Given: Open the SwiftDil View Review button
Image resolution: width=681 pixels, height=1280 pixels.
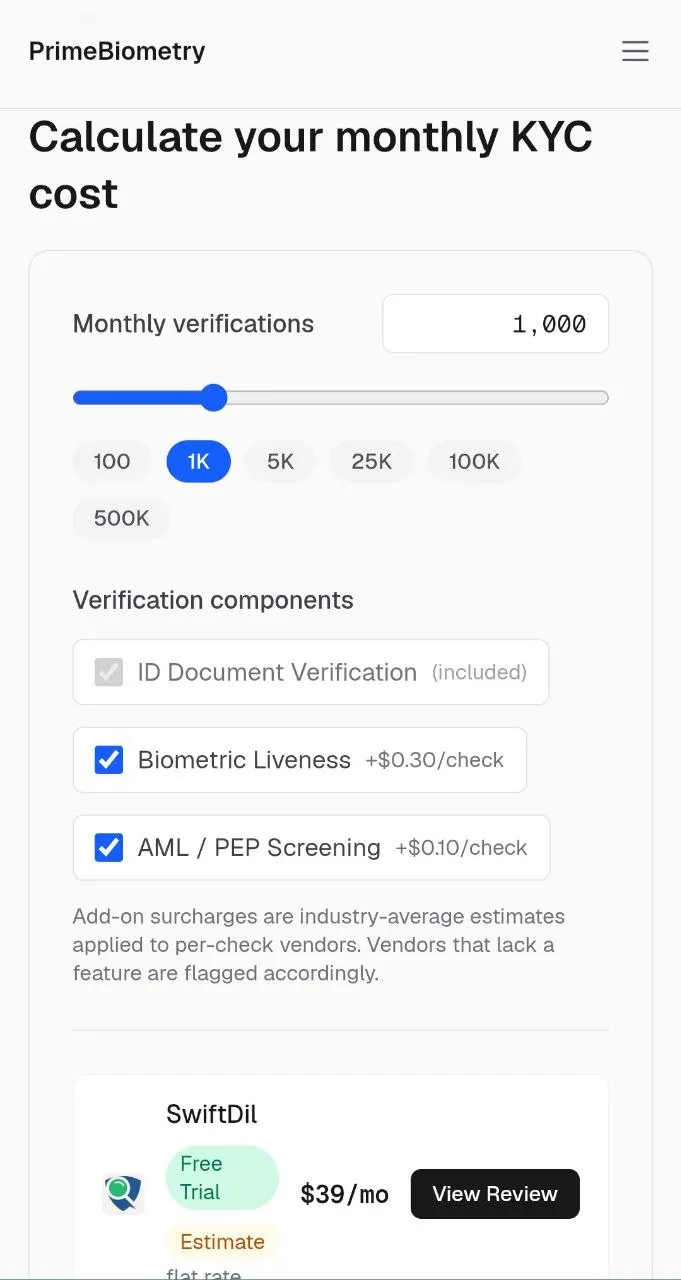Looking at the screenshot, I should click(495, 1194).
